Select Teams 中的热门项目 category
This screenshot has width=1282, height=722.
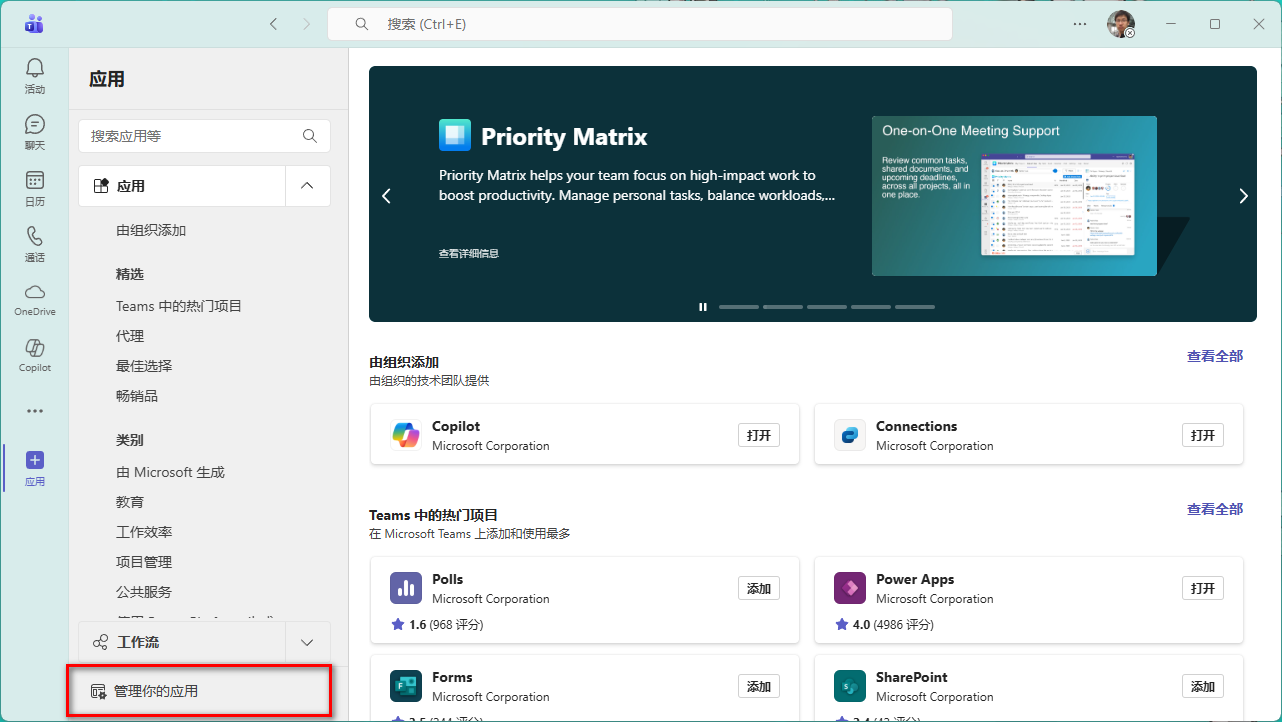pyautogui.click(x=179, y=306)
